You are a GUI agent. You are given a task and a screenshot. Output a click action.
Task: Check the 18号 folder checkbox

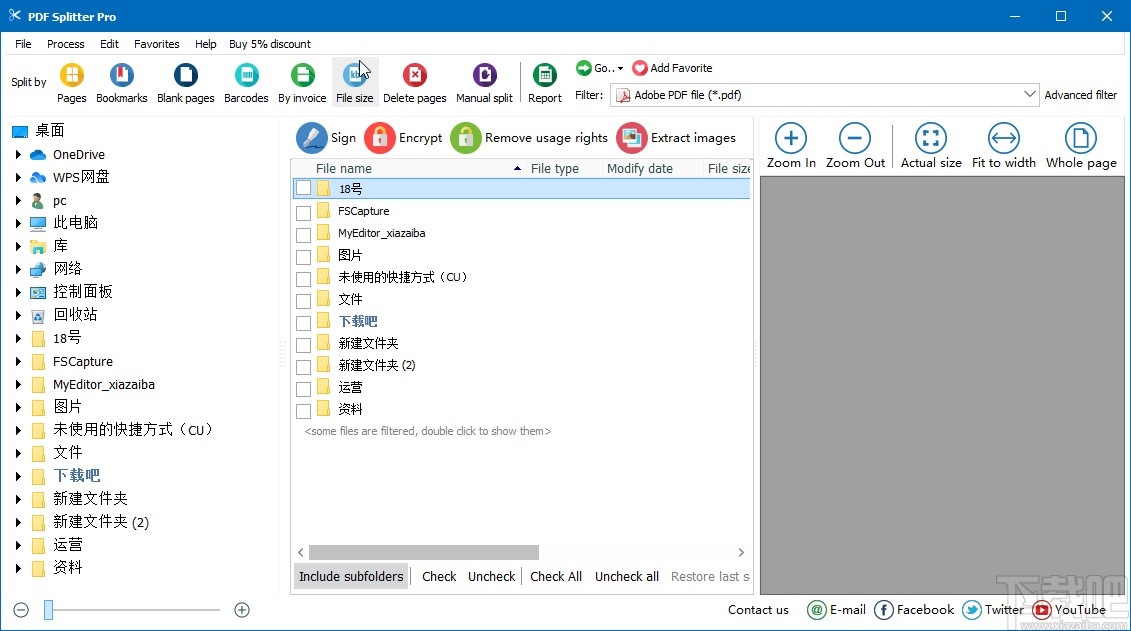tap(304, 189)
